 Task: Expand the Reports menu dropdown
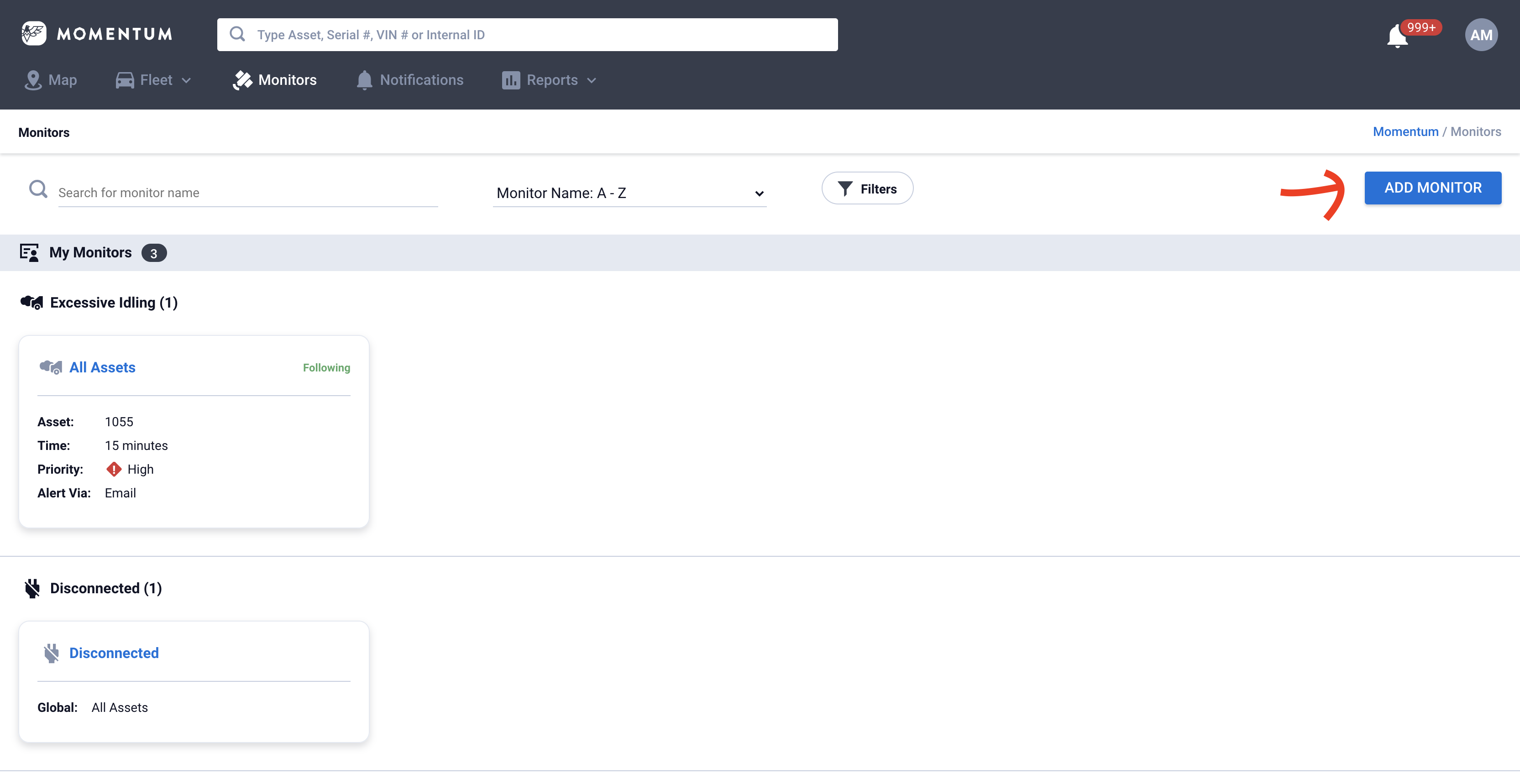click(550, 80)
